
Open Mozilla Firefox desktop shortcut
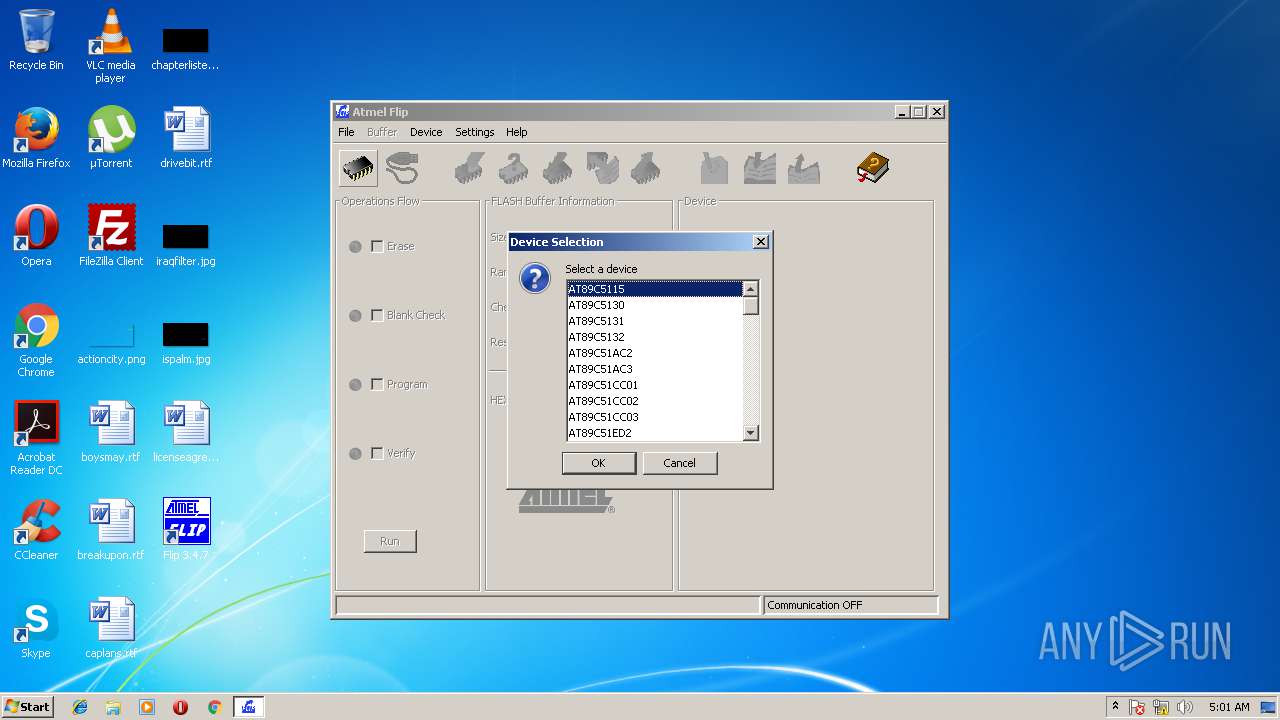click(x=36, y=138)
